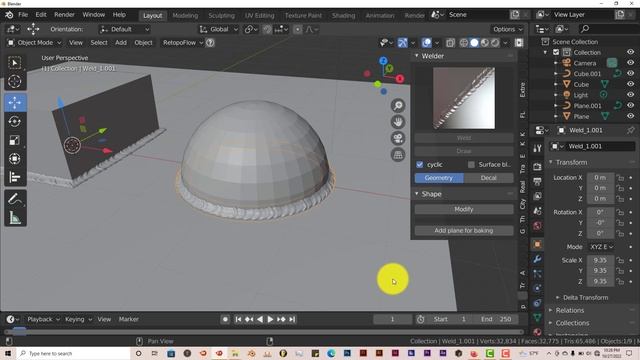Toggle Collection exclude checkbox in outliner
Image resolution: width=640 pixels, height=360 pixels.
coord(556,52)
